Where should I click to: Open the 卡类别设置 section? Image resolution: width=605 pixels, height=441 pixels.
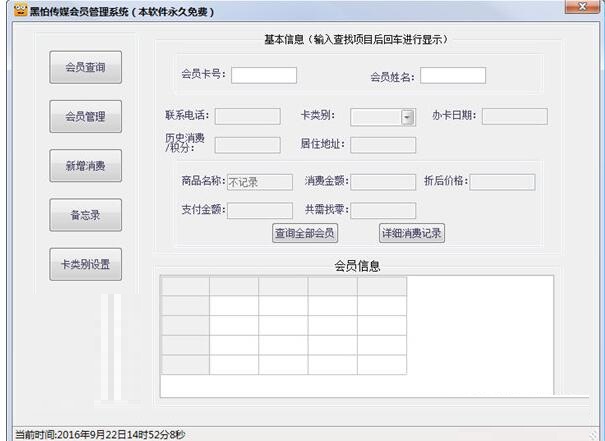click(x=86, y=264)
